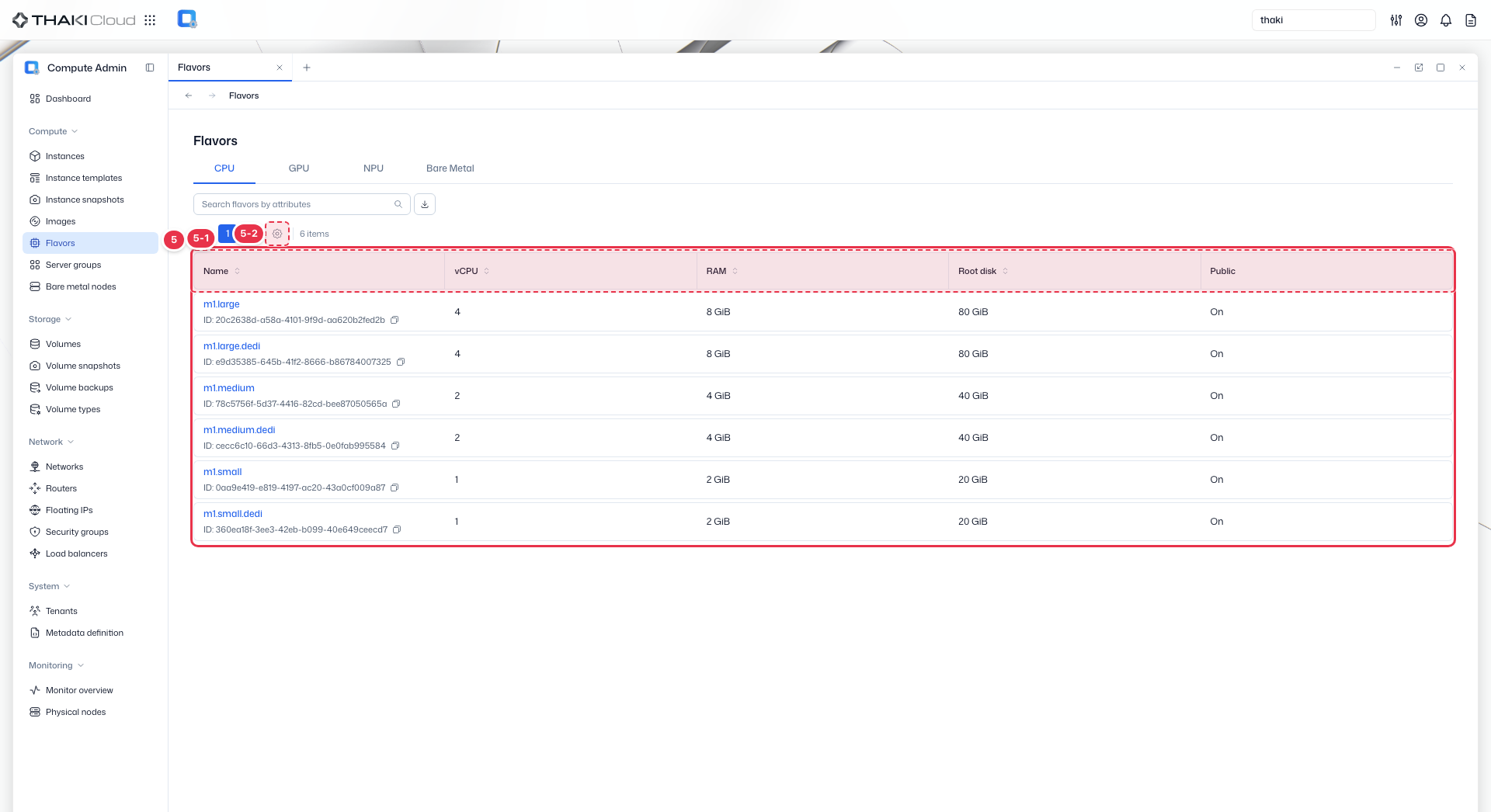Copy the m1.medium flavor ID
The width and height of the screenshot is (1491, 812).
tap(396, 404)
